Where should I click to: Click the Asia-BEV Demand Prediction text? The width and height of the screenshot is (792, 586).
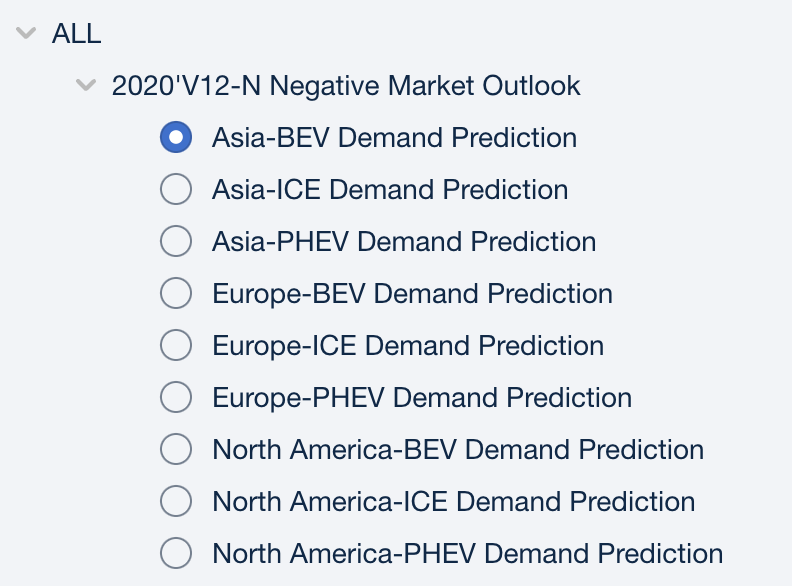394,138
